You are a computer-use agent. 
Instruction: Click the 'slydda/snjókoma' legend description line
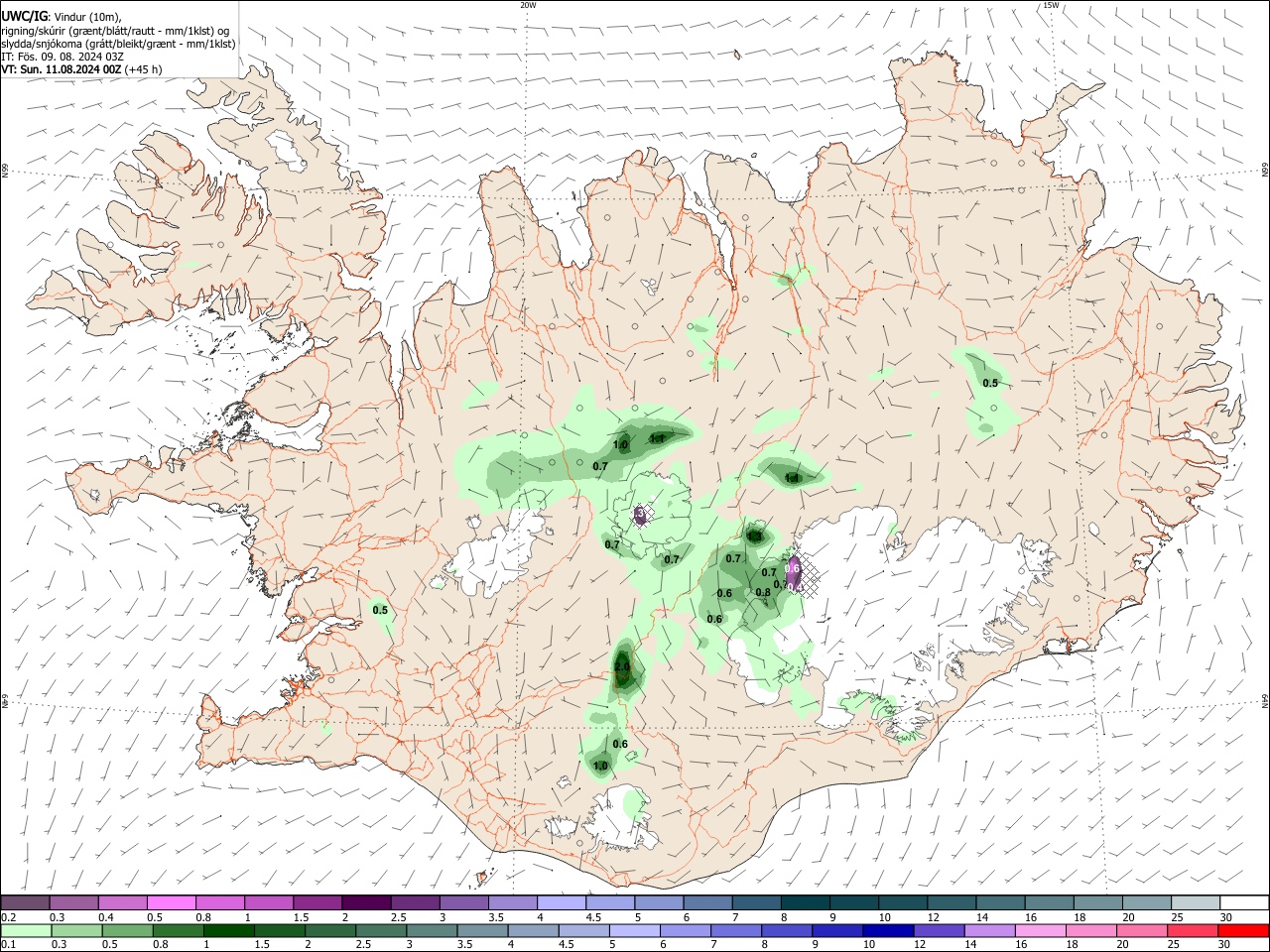click(119, 44)
